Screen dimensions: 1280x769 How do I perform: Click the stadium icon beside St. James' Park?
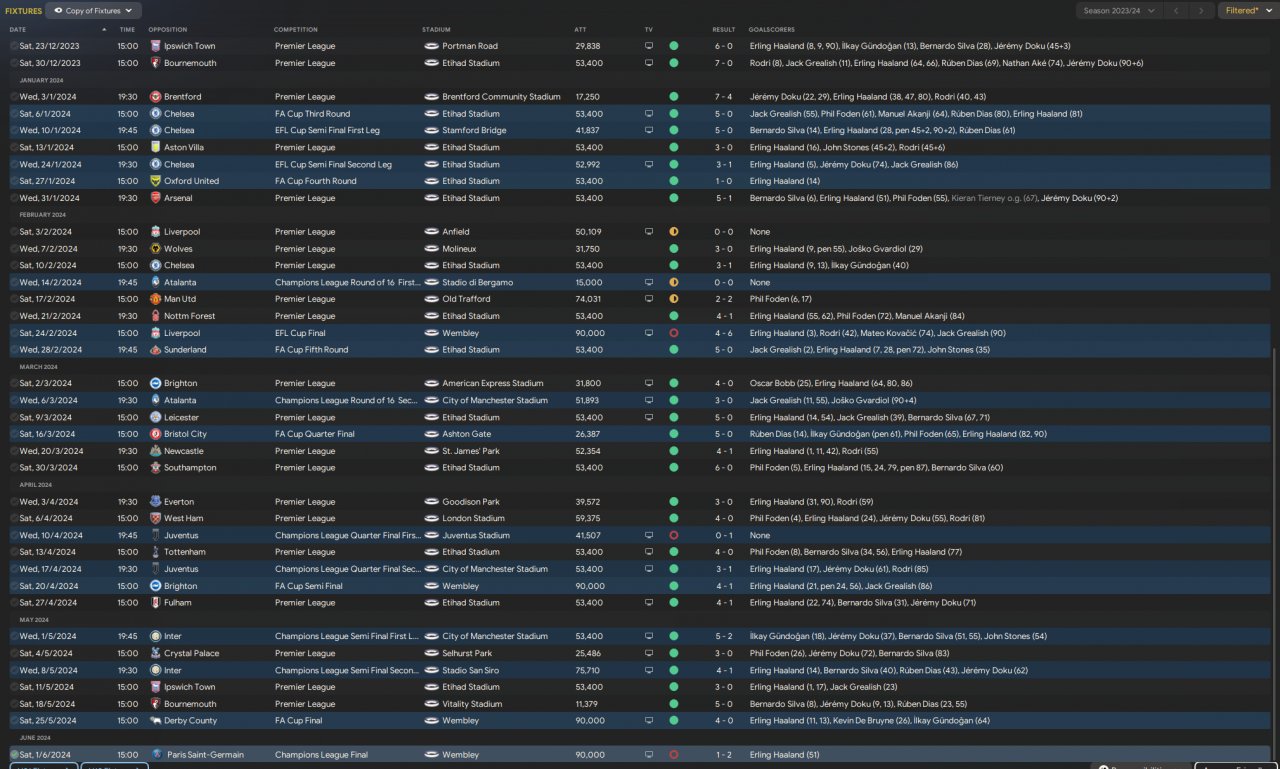click(432, 451)
